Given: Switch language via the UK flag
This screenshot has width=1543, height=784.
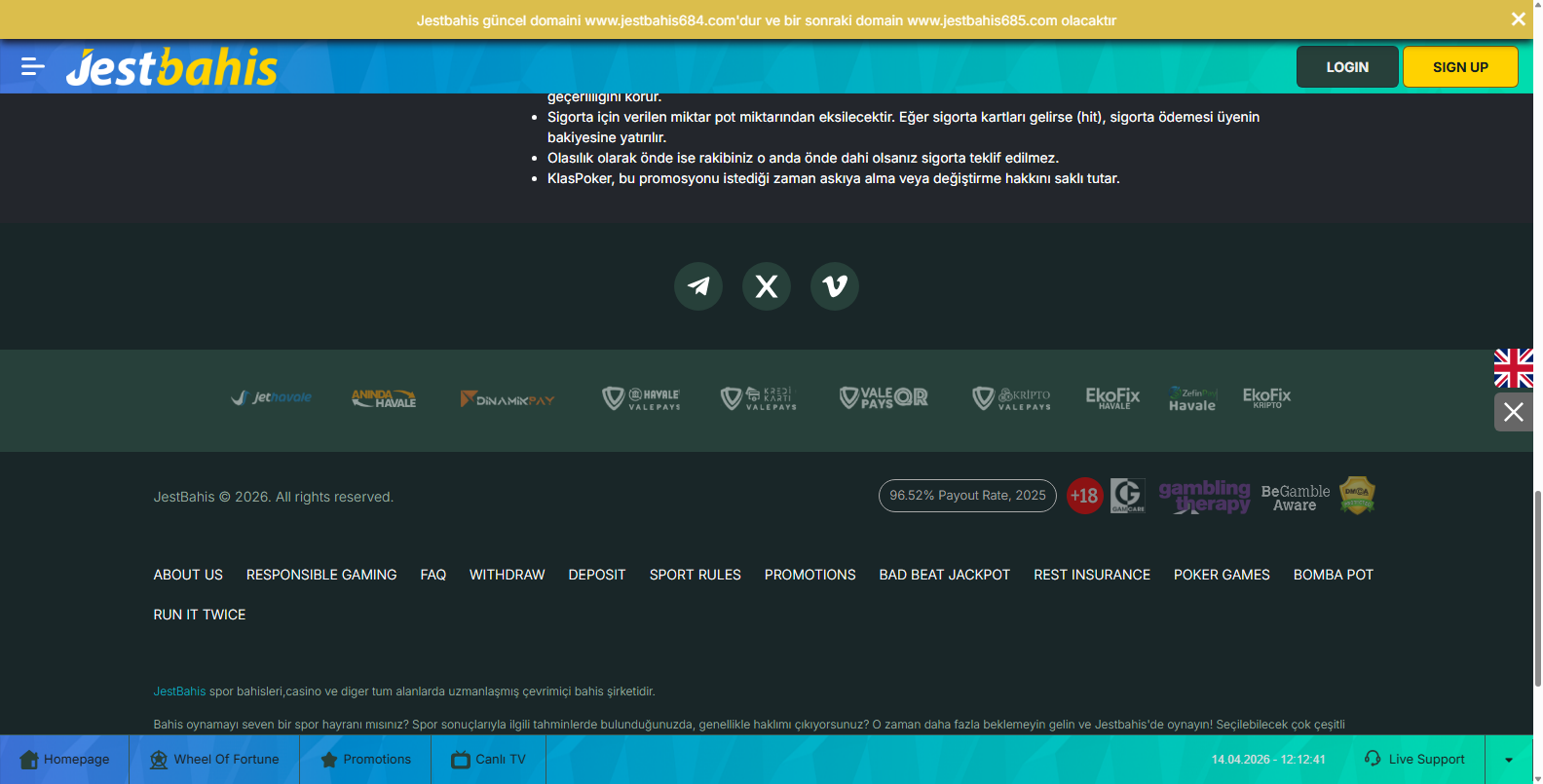Looking at the screenshot, I should (1514, 368).
